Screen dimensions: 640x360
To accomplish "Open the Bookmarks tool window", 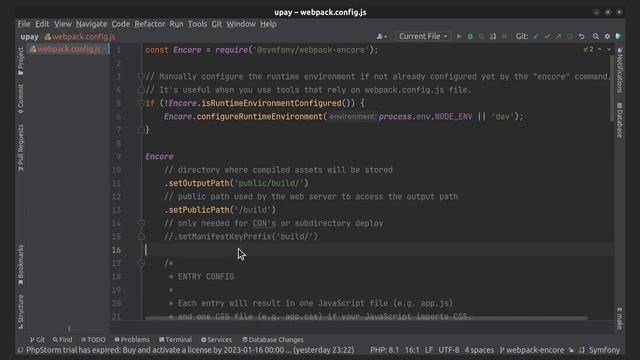I will (21, 264).
